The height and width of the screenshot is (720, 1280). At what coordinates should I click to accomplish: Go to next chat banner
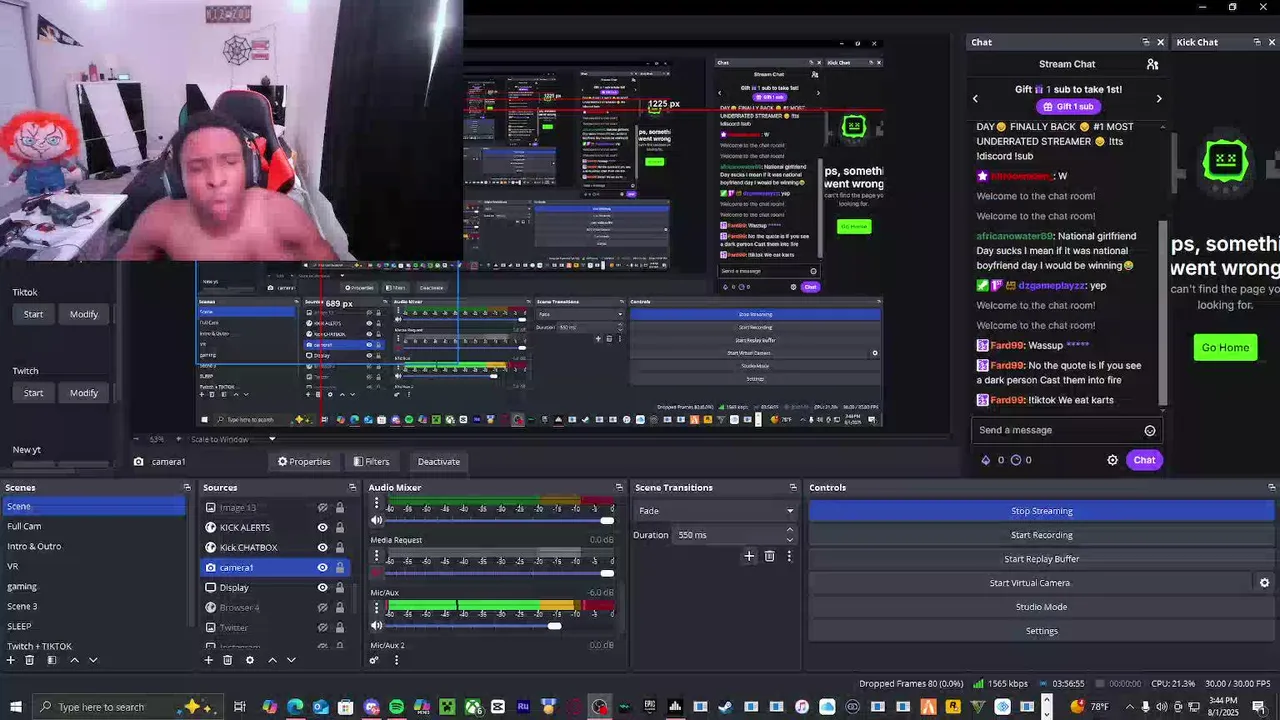pos(1159,98)
